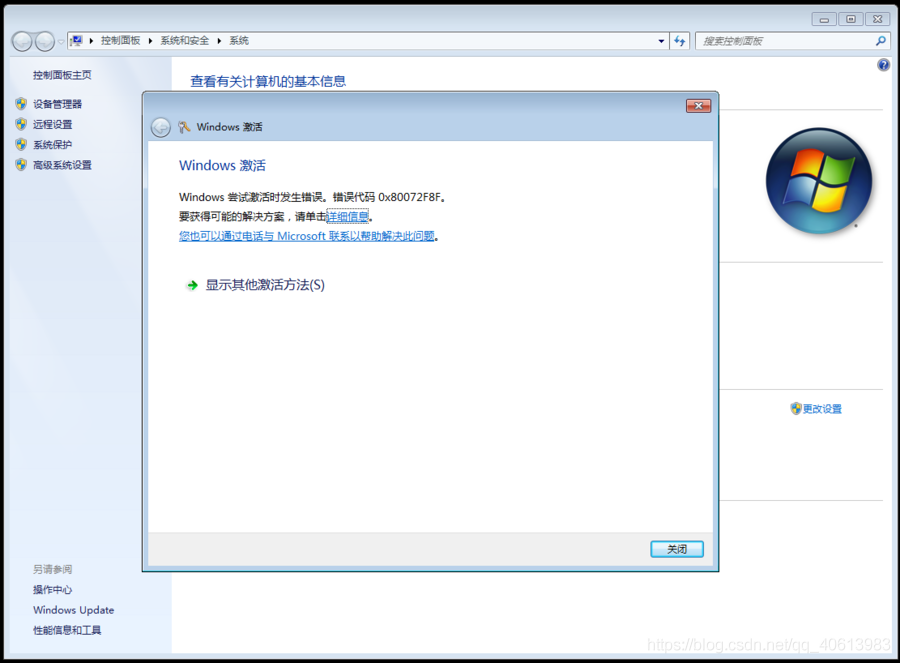Viewport: 900px width, 663px height.
Task: Click the 更改设置 link
Action: click(x=821, y=408)
